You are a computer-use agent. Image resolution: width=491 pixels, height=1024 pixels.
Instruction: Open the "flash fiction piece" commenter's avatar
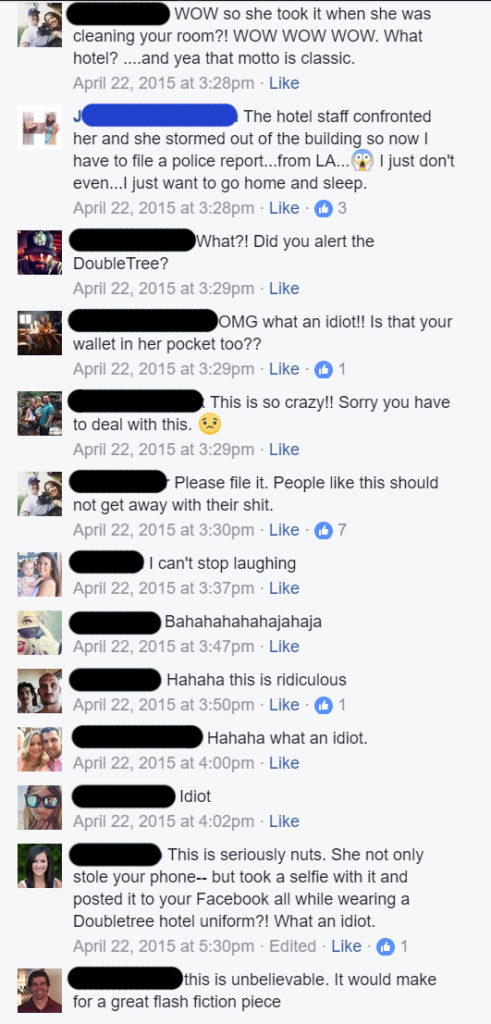click(40, 991)
